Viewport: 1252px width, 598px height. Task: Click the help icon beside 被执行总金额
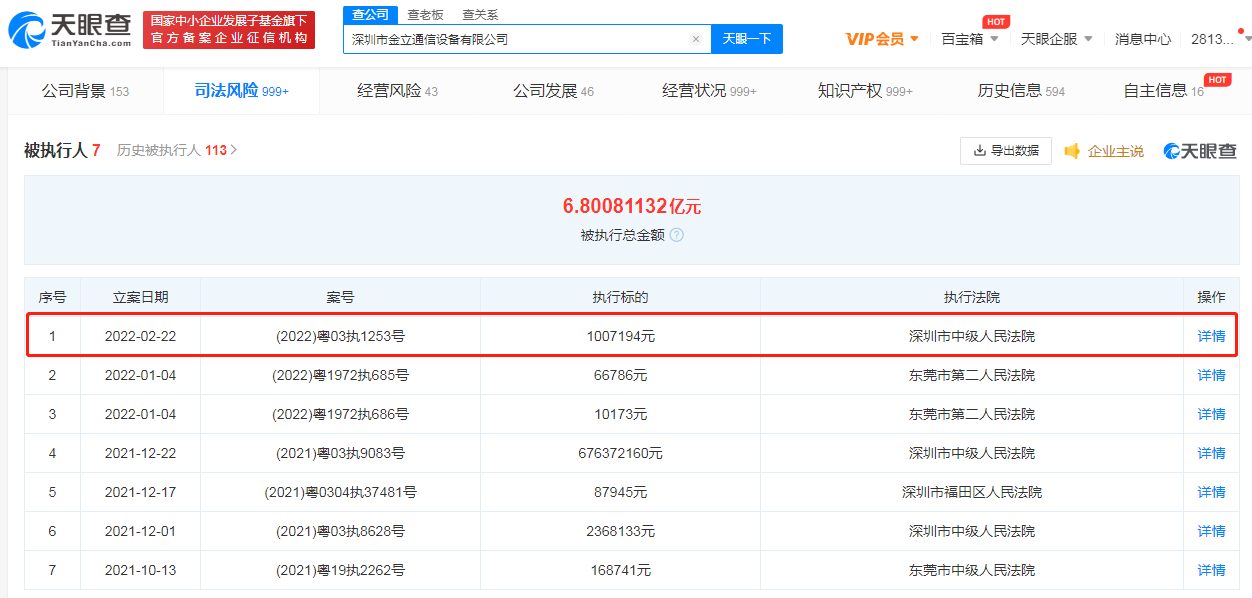pyautogui.click(x=676, y=235)
